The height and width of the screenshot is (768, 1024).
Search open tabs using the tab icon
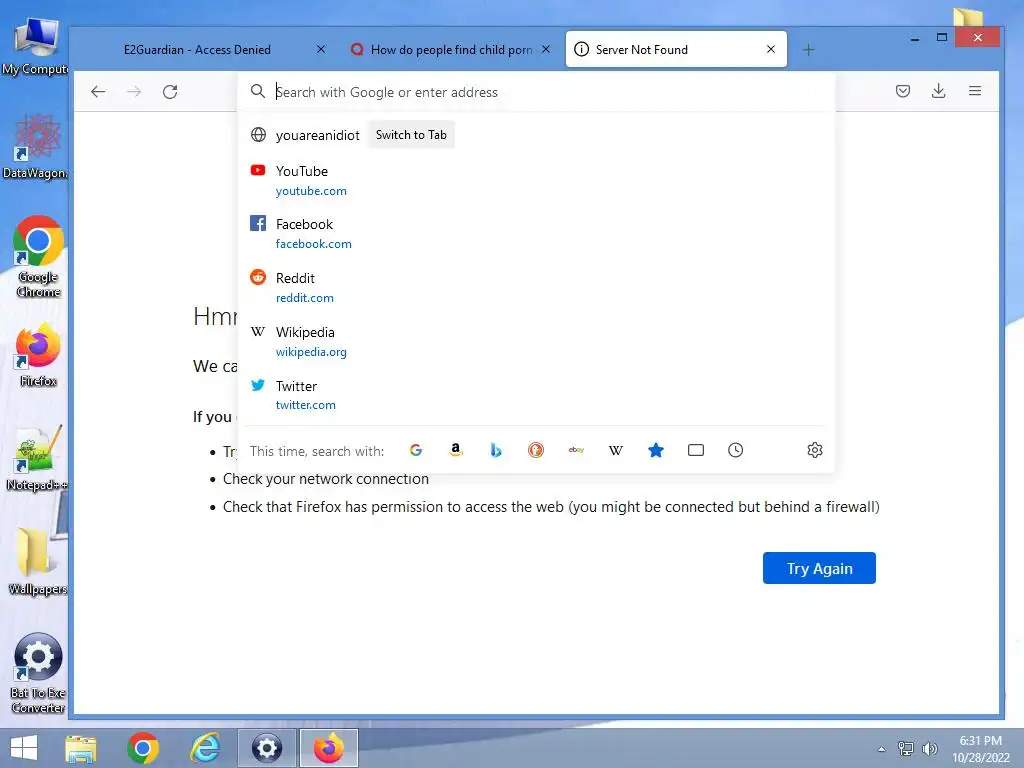pyautogui.click(x=696, y=450)
